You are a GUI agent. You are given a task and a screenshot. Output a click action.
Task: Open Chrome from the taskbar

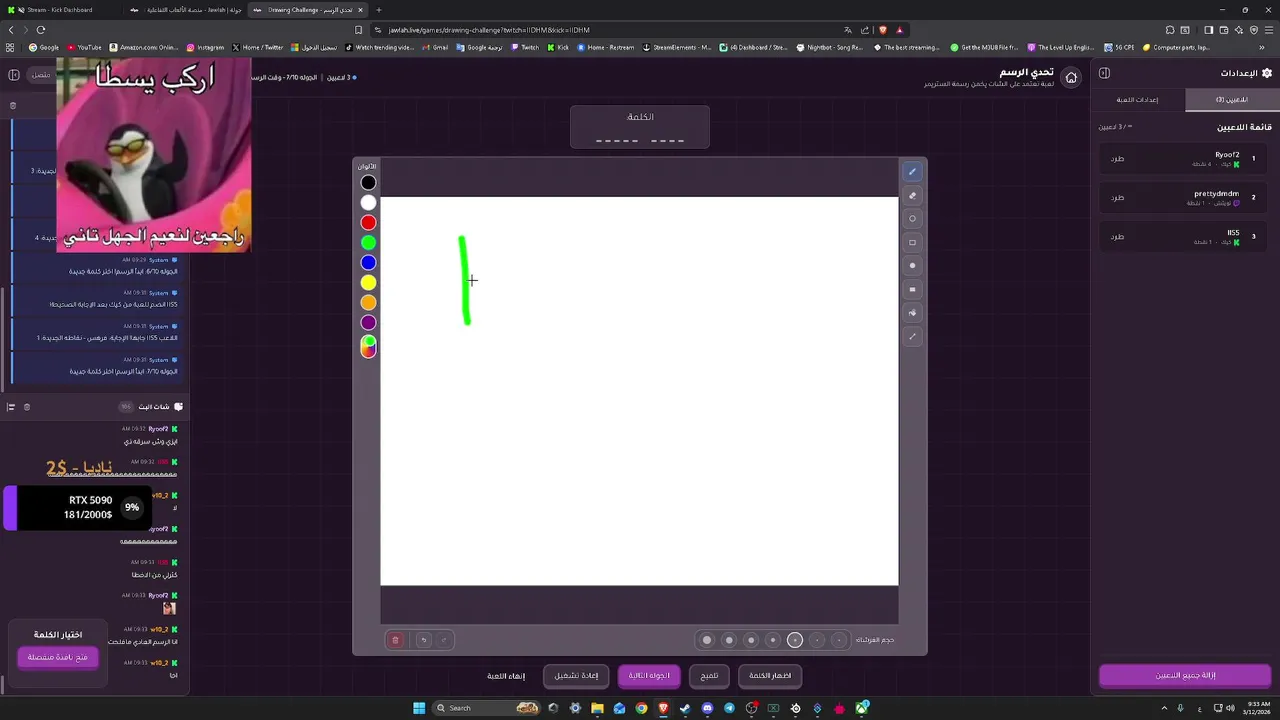(641, 708)
